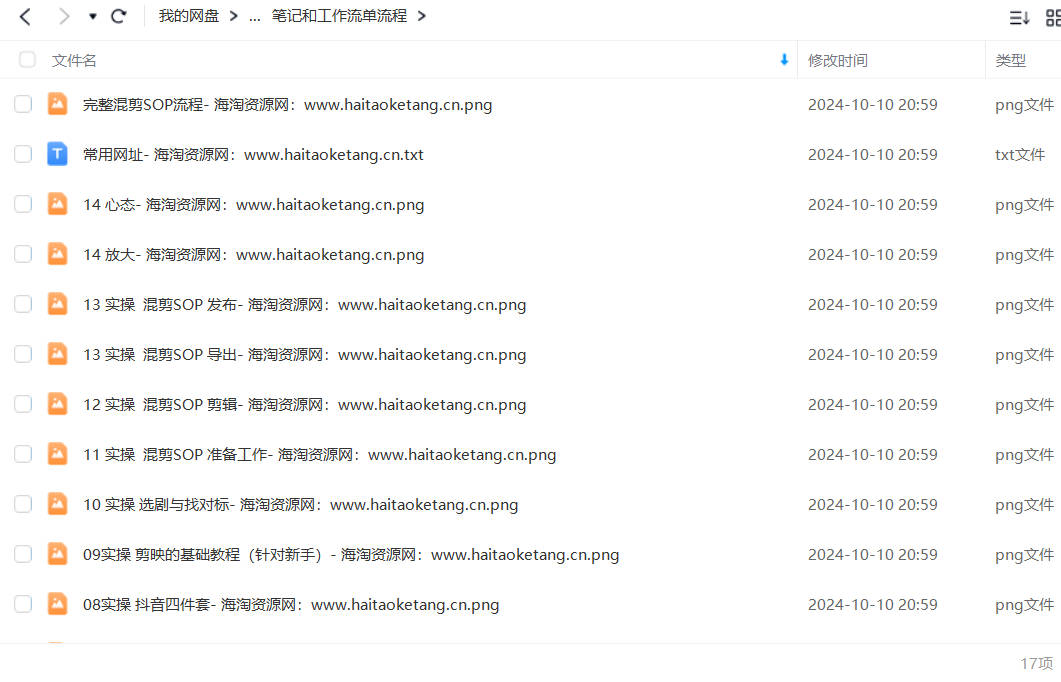Tick checkbox for 09实操 剪映的基础教程
The image size is (1061, 682).
(x=23, y=555)
